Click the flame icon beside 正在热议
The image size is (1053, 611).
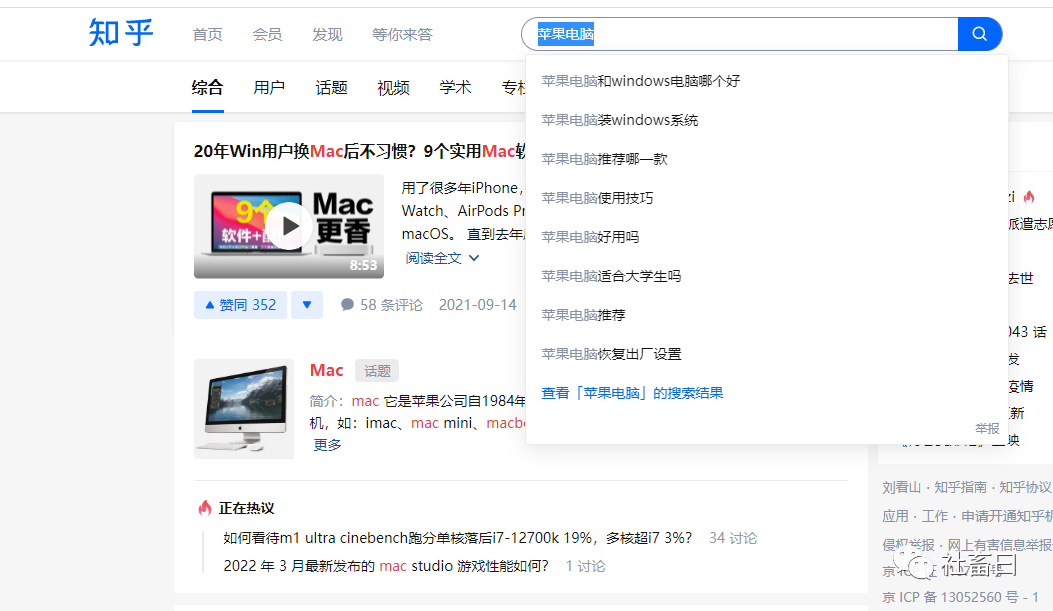point(205,508)
